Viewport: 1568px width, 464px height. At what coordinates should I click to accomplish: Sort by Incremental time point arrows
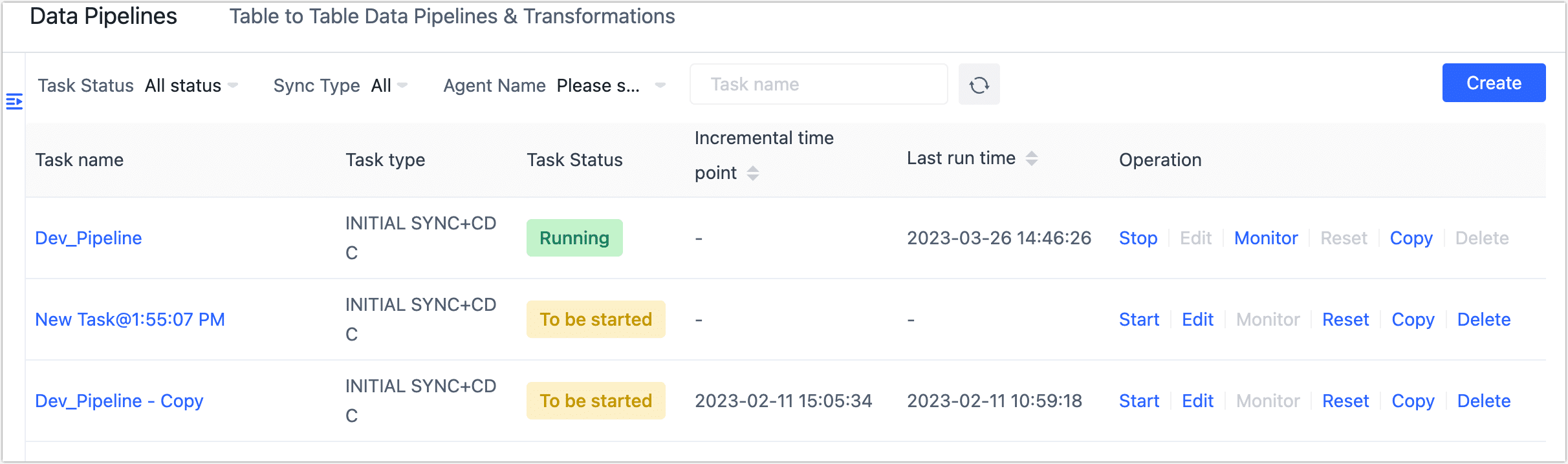752,173
